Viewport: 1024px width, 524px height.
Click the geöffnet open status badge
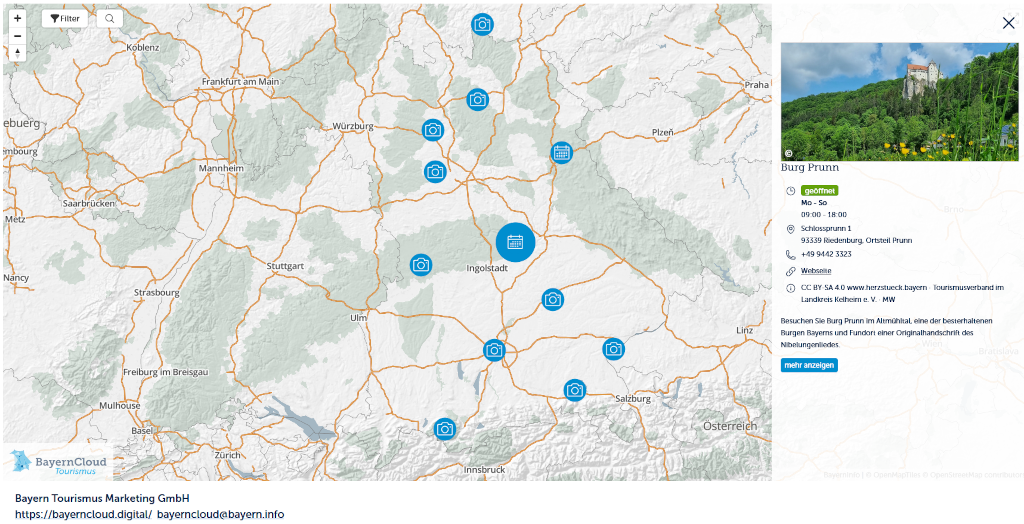pyautogui.click(x=820, y=190)
